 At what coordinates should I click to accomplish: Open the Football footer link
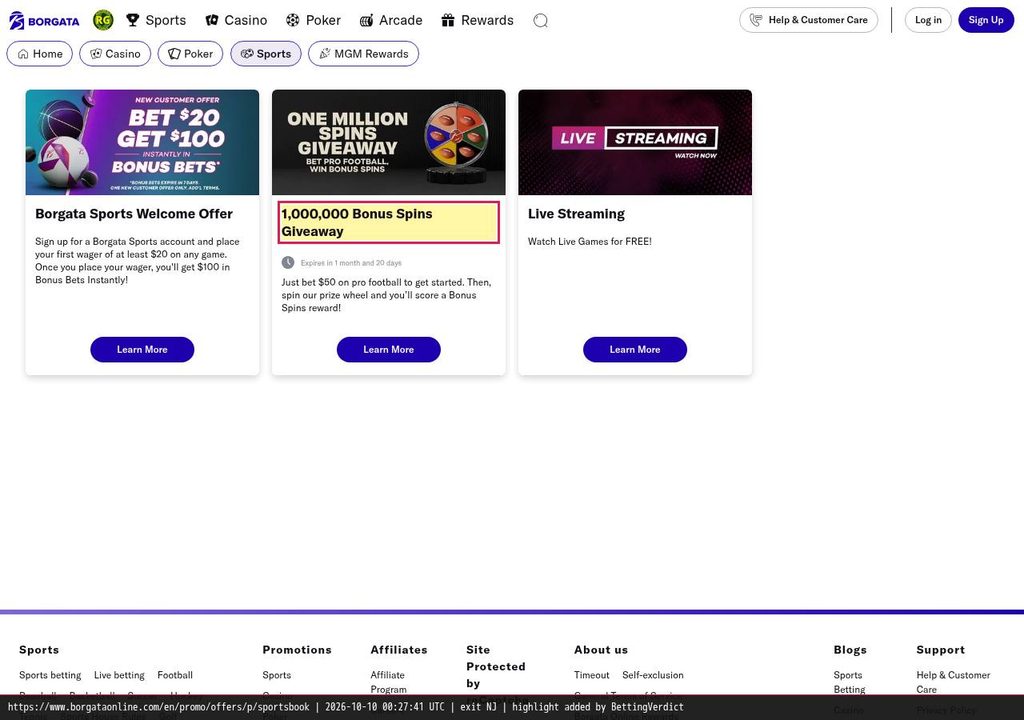pyautogui.click(x=175, y=675)
